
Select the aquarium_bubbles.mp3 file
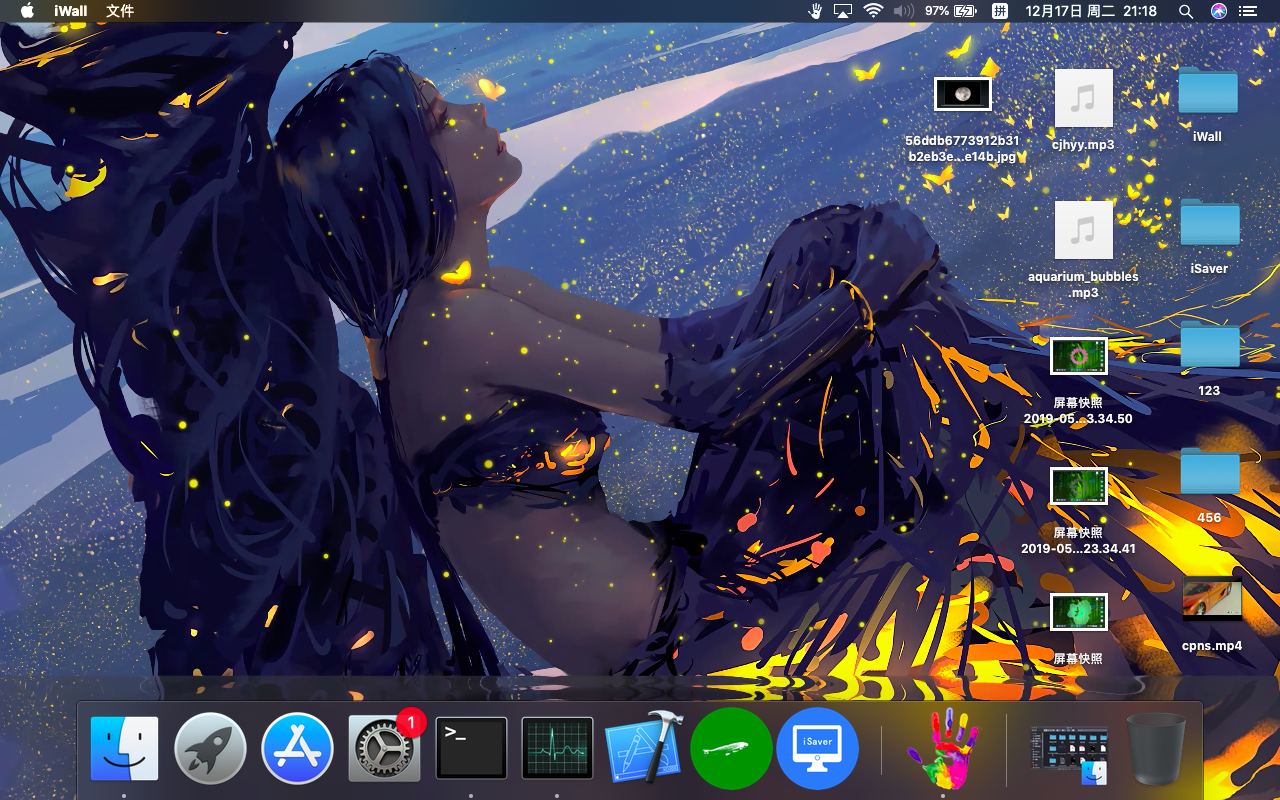tap(1083, 230)
